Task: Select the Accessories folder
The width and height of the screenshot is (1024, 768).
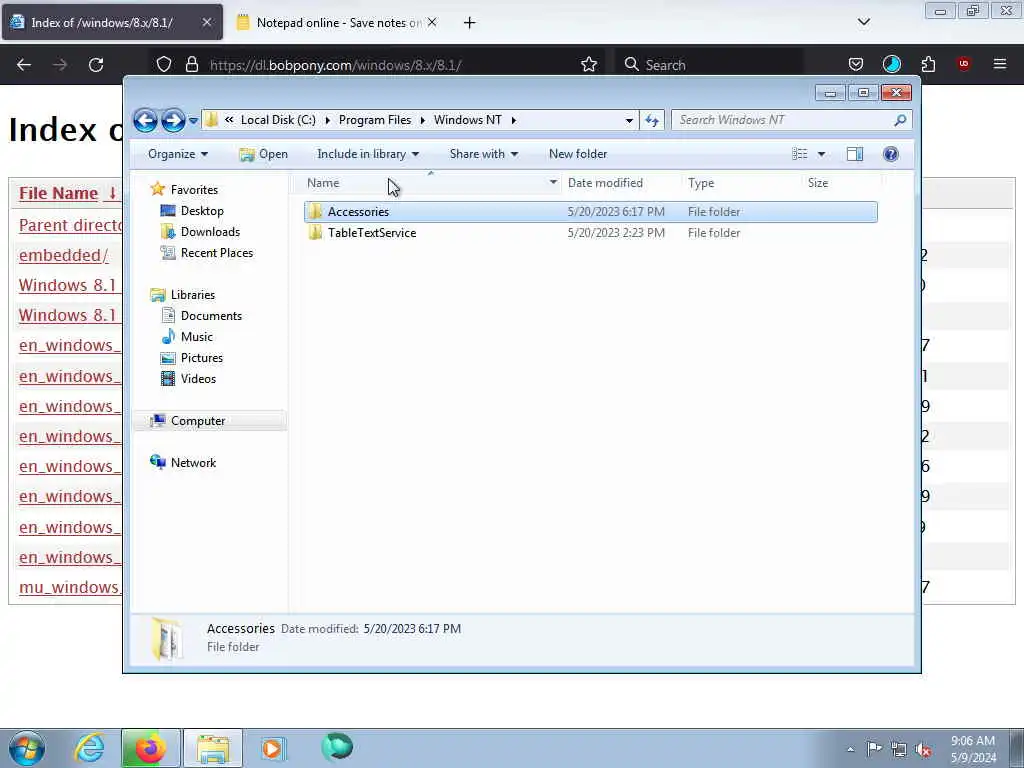Action: [x=590, y=212]
